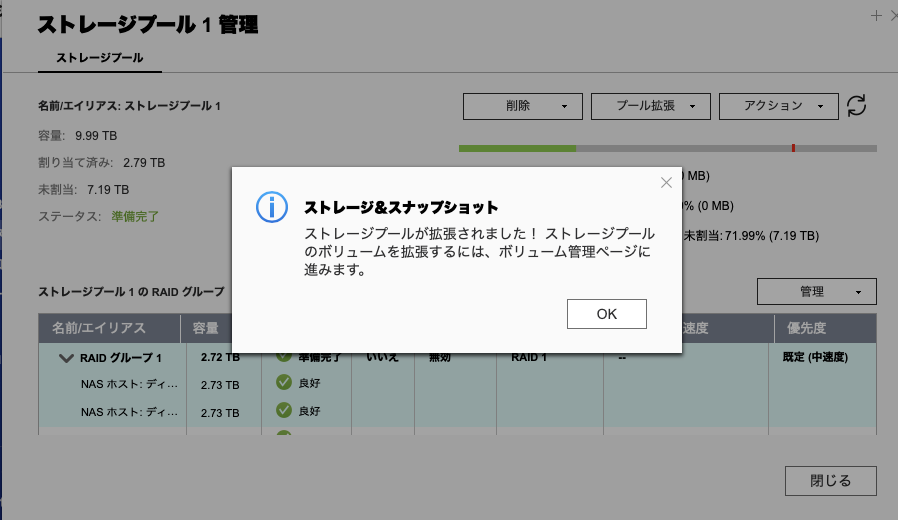
Task: Select the ストレージプール tab
Action: (100, 58)
